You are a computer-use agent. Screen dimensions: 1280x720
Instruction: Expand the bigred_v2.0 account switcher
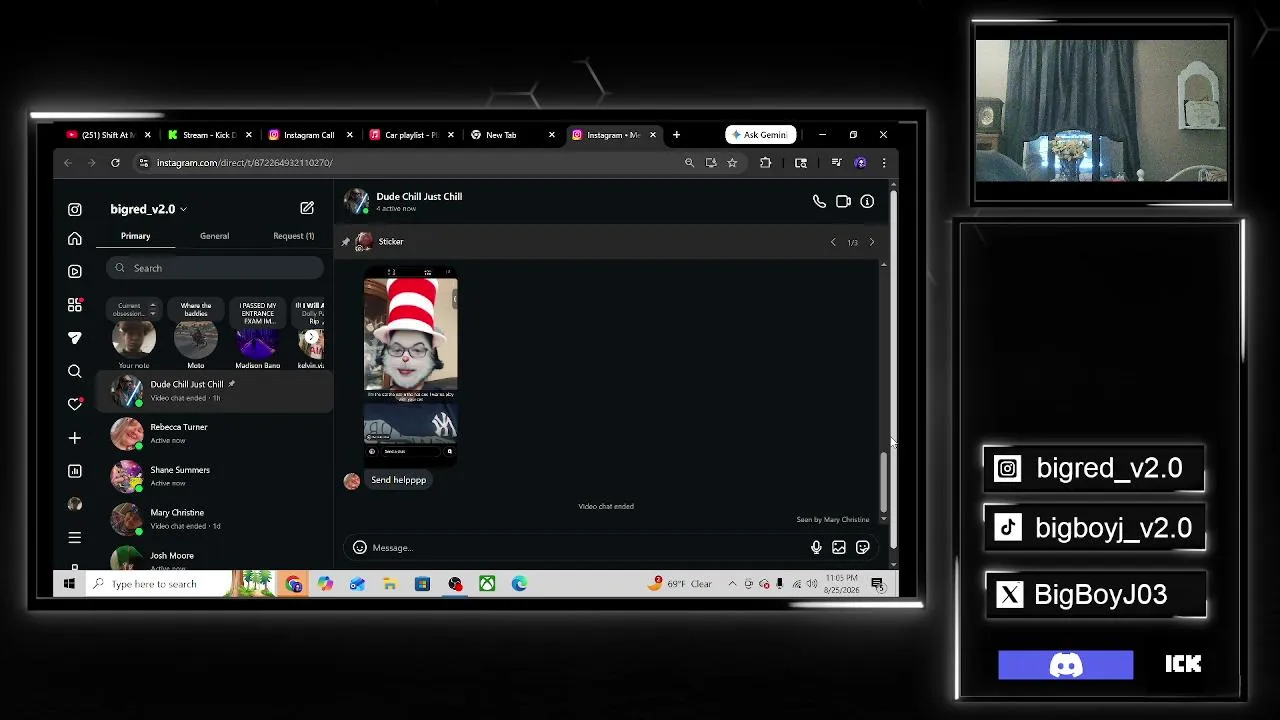(x=149, y=209)
